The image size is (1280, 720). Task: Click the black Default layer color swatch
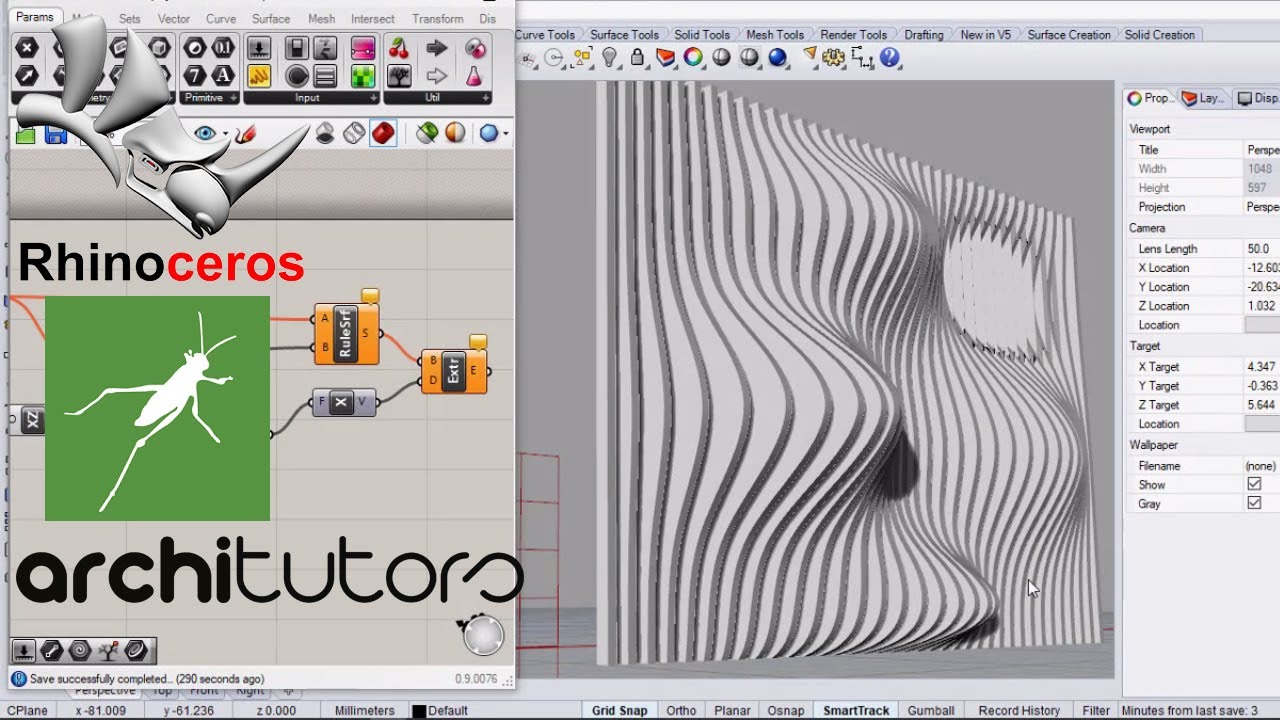pos(419,711)
